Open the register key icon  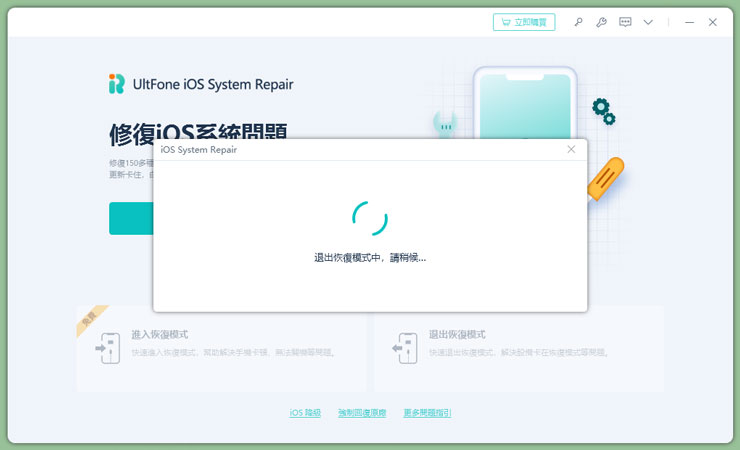tap(578, 22)
